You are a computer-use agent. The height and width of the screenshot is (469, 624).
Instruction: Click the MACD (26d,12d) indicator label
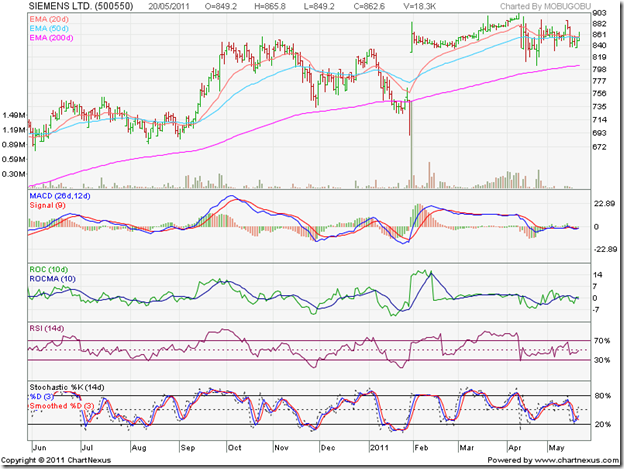click(60, 196)
